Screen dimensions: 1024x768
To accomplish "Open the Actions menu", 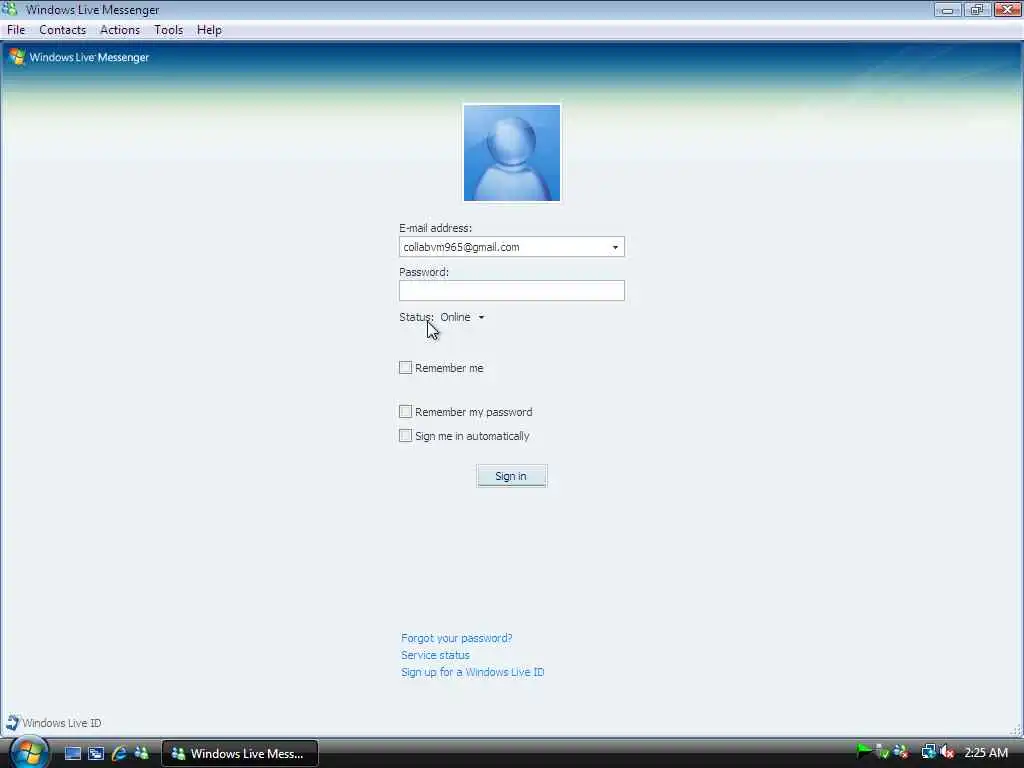I will 120,30.
